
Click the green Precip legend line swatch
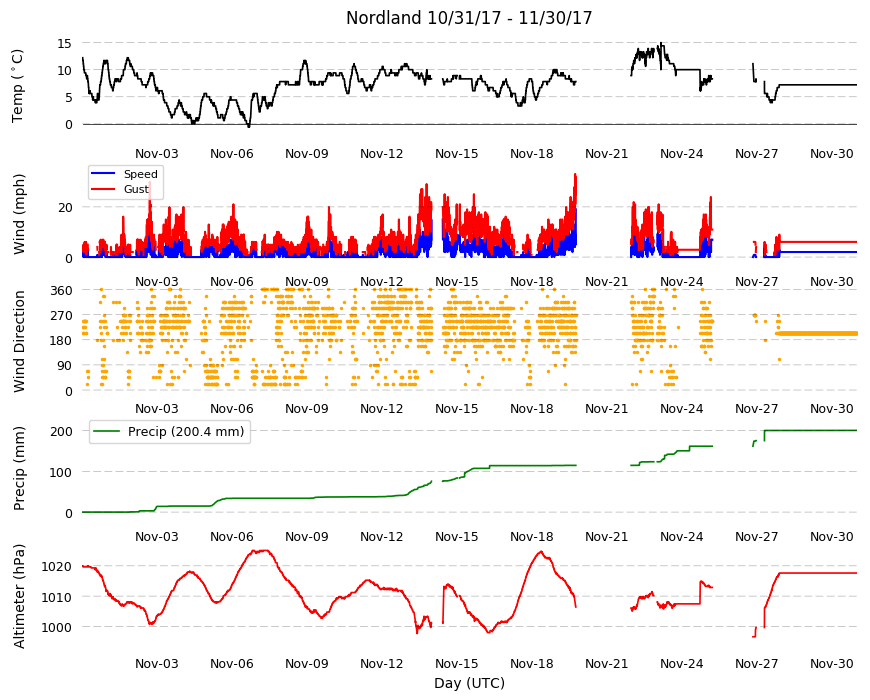click(106, 432)
